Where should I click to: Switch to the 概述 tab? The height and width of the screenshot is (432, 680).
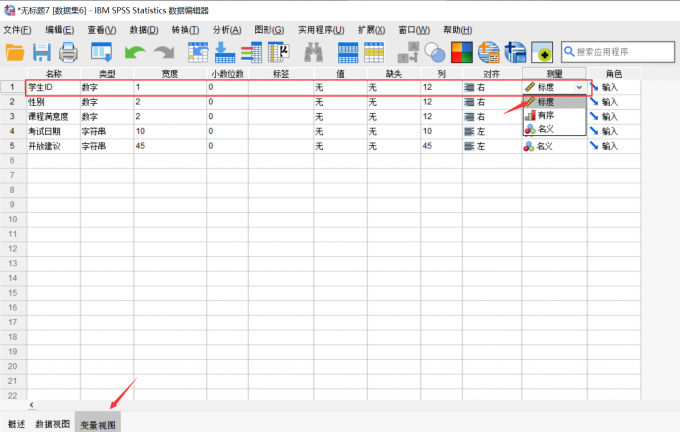coord(15,424)
